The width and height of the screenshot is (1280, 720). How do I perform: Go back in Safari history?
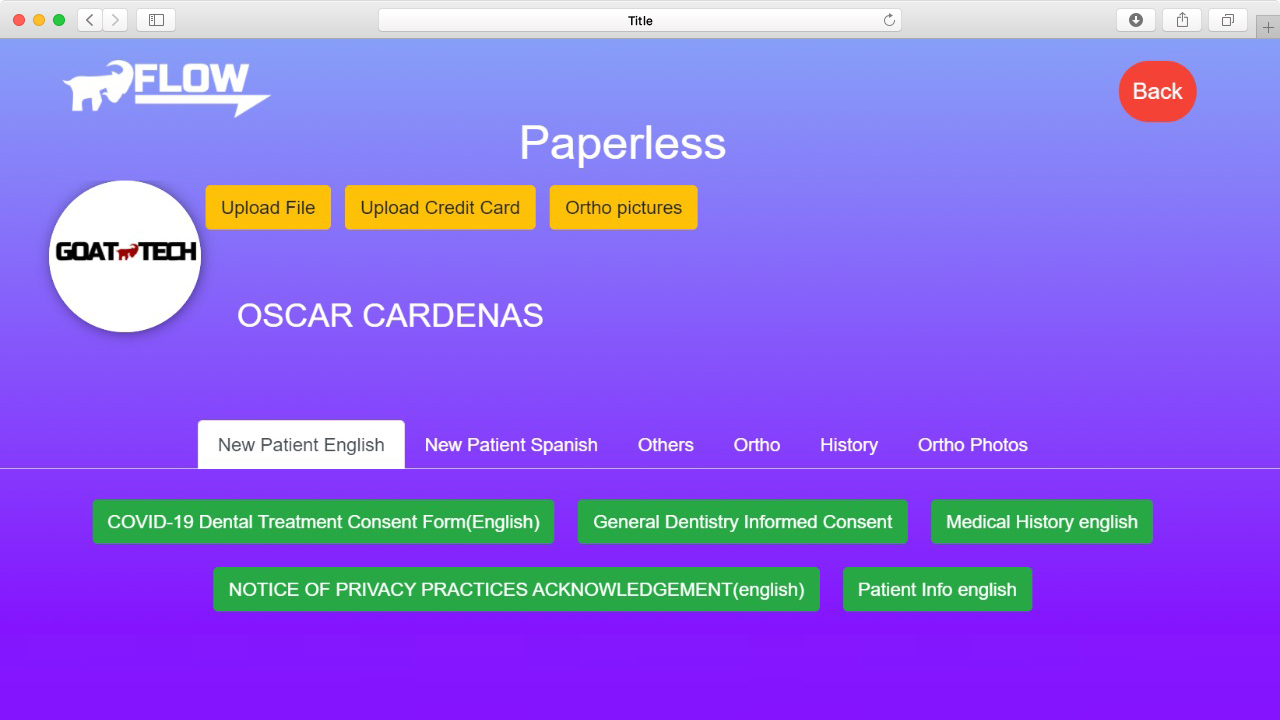pyautogui.click(x=90, y=20)
